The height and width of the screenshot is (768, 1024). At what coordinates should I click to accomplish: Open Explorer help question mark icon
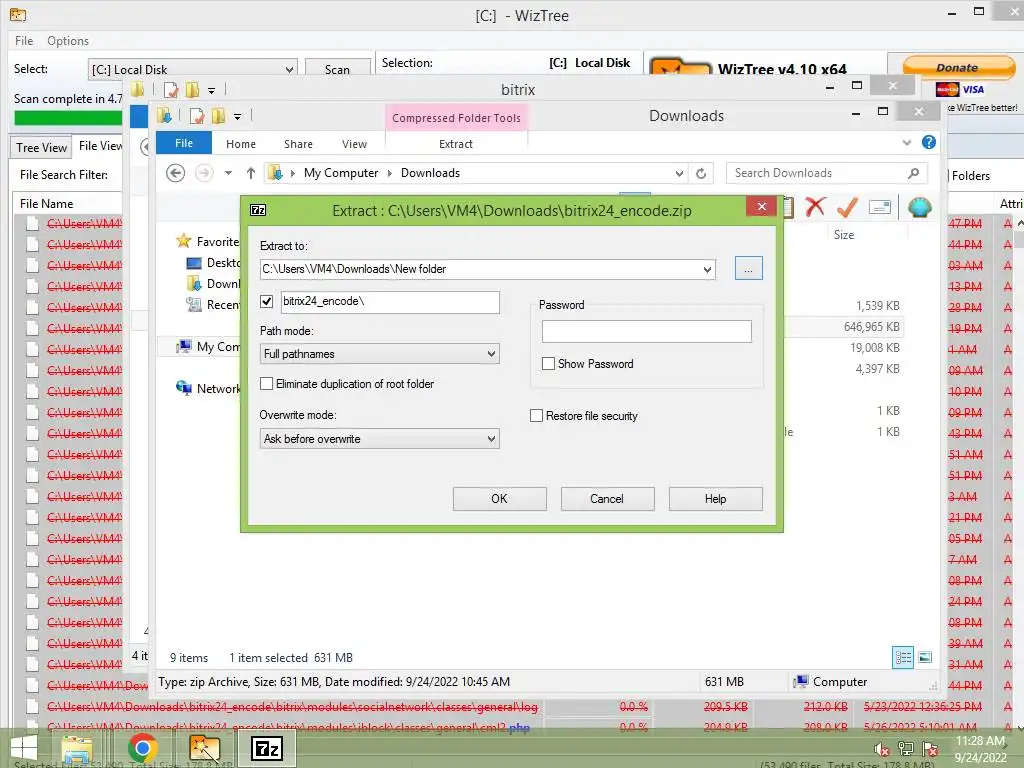[929, 142]
